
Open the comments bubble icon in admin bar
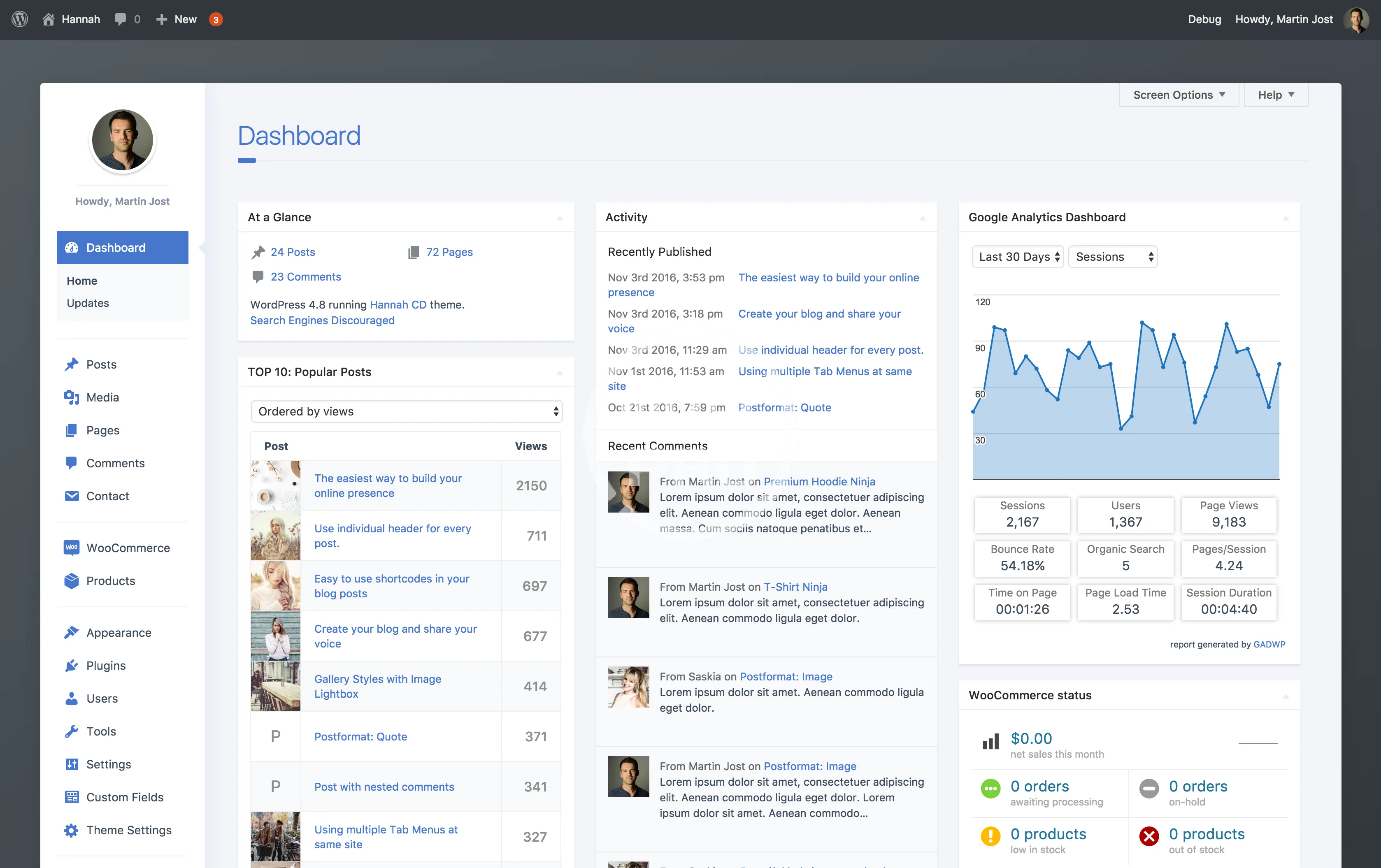coord(121,19)
